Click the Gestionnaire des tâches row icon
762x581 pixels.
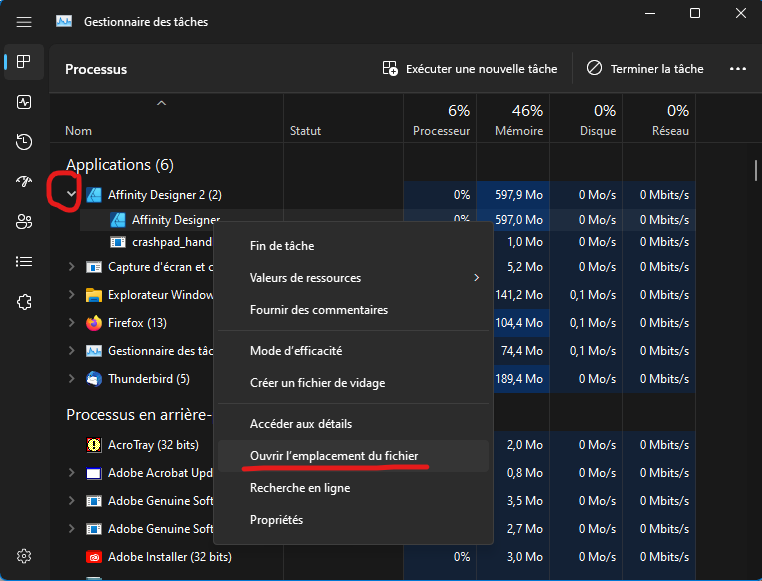click(x=94, y=351)
